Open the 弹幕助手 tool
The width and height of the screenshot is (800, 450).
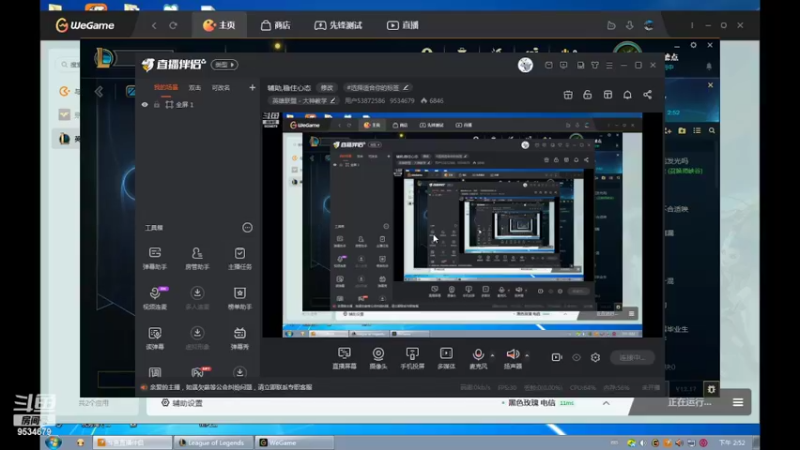(x=155, y=258)
